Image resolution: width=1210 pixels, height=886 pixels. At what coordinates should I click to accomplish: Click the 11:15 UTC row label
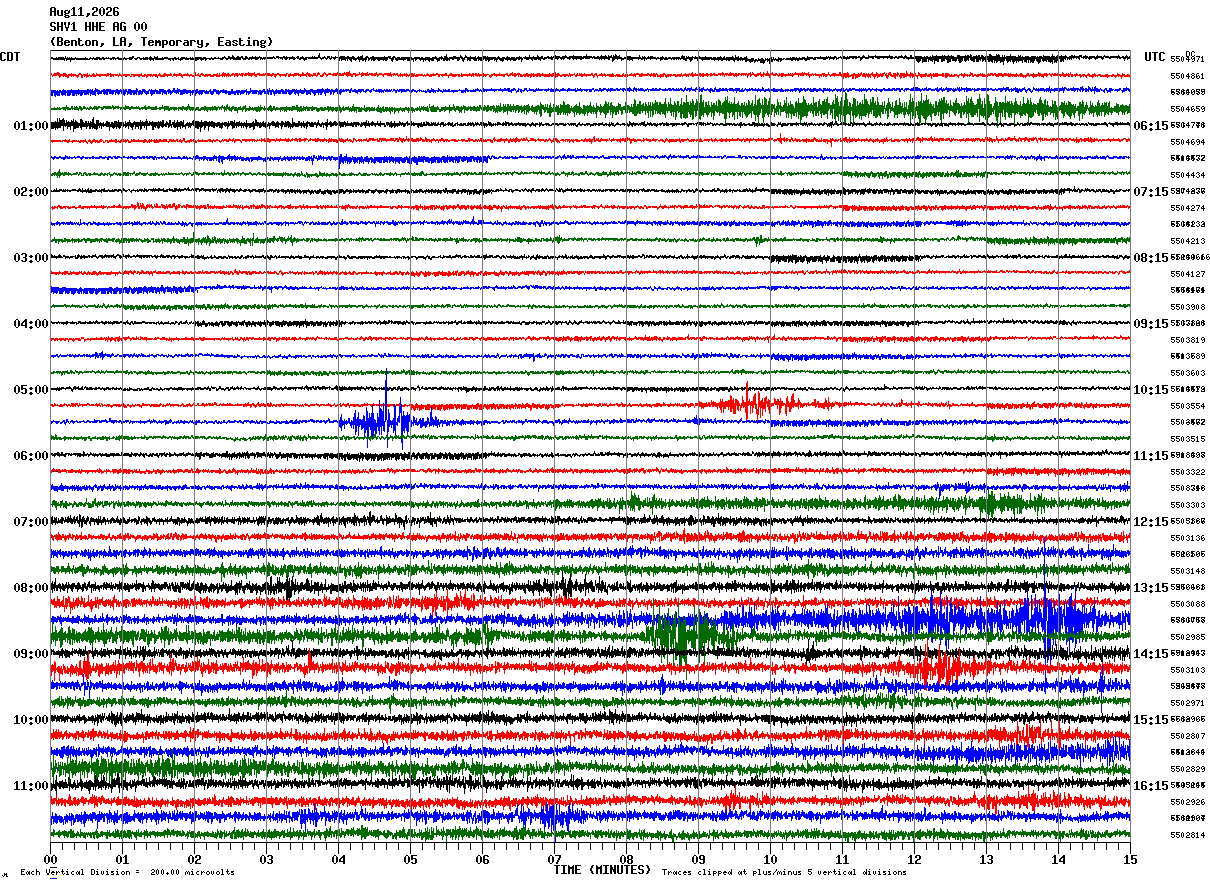coord(1150,456)
